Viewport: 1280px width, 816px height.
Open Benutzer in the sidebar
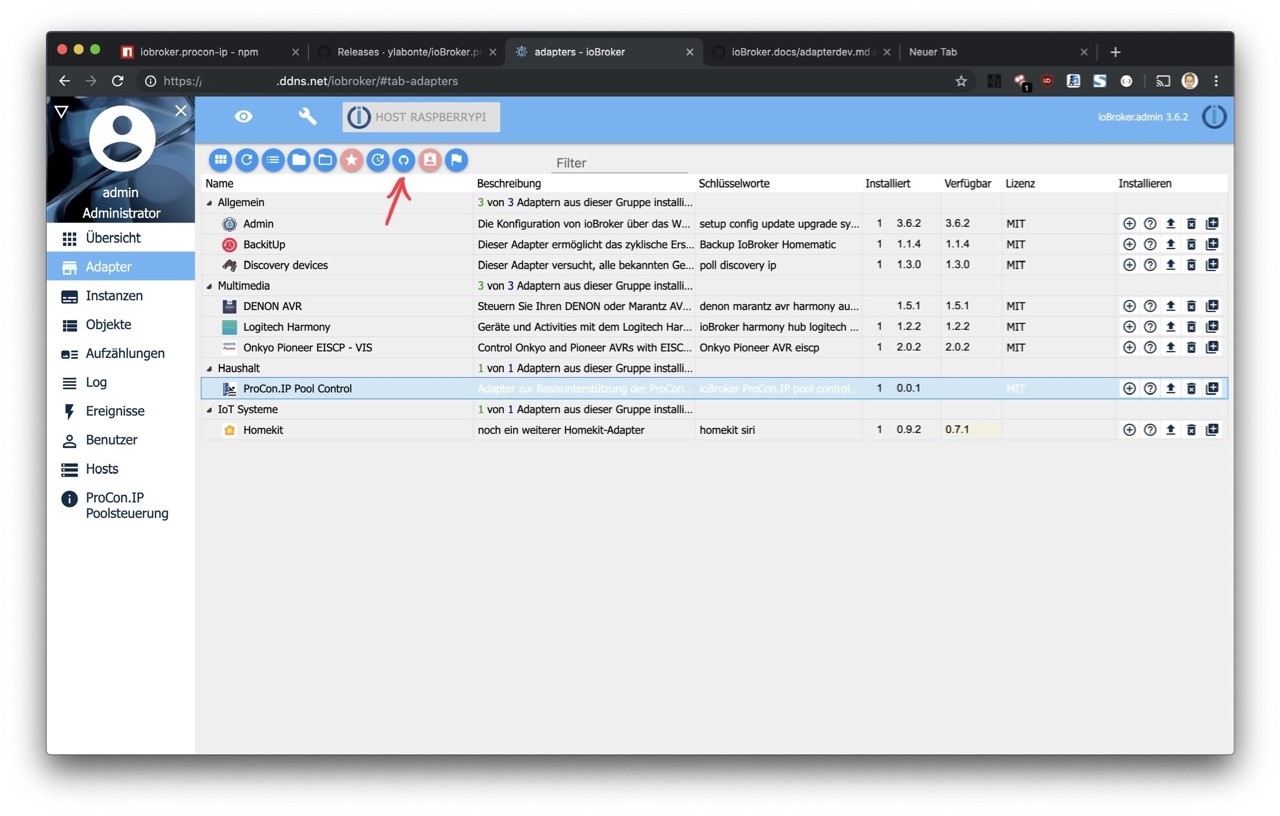(x=121, y=440)
